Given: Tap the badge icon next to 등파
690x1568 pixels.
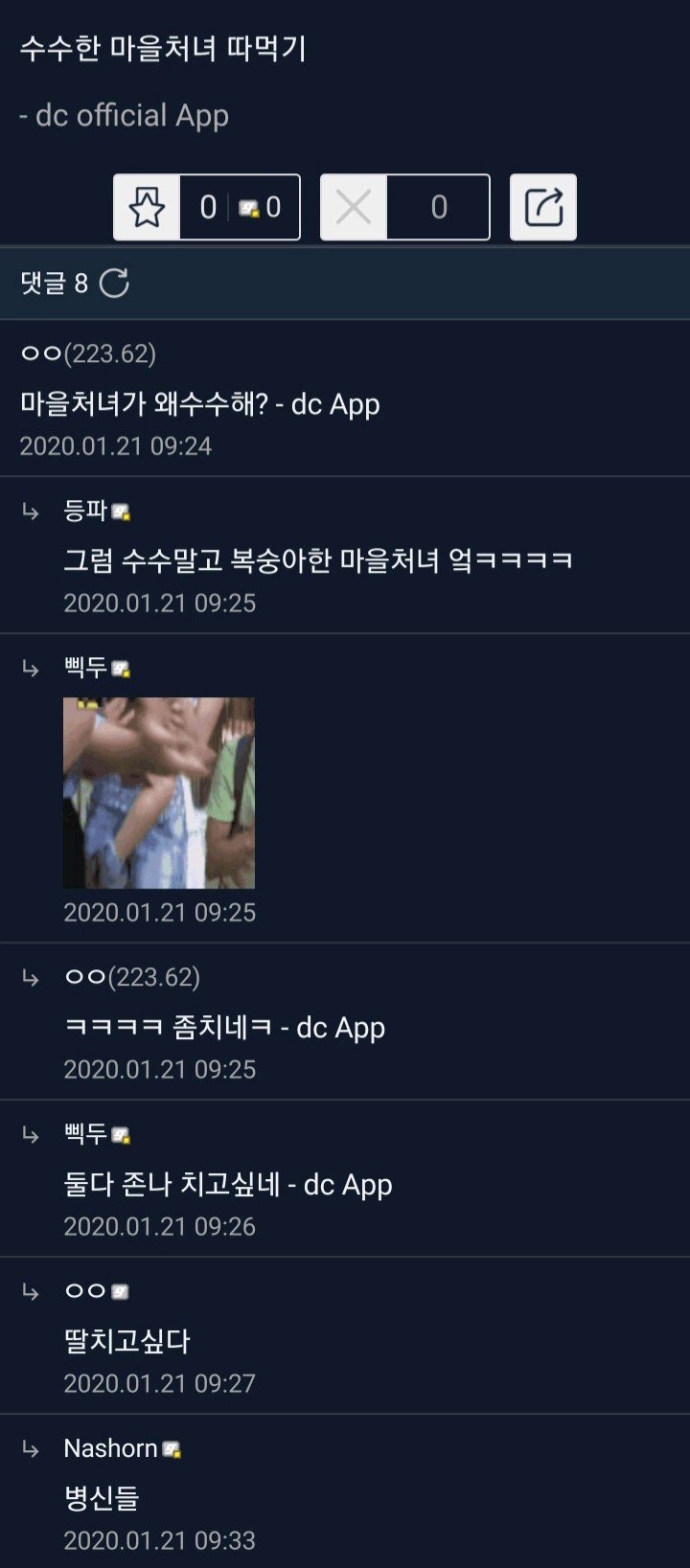Looking at the screenshot, I should click(x=121, y=512).
